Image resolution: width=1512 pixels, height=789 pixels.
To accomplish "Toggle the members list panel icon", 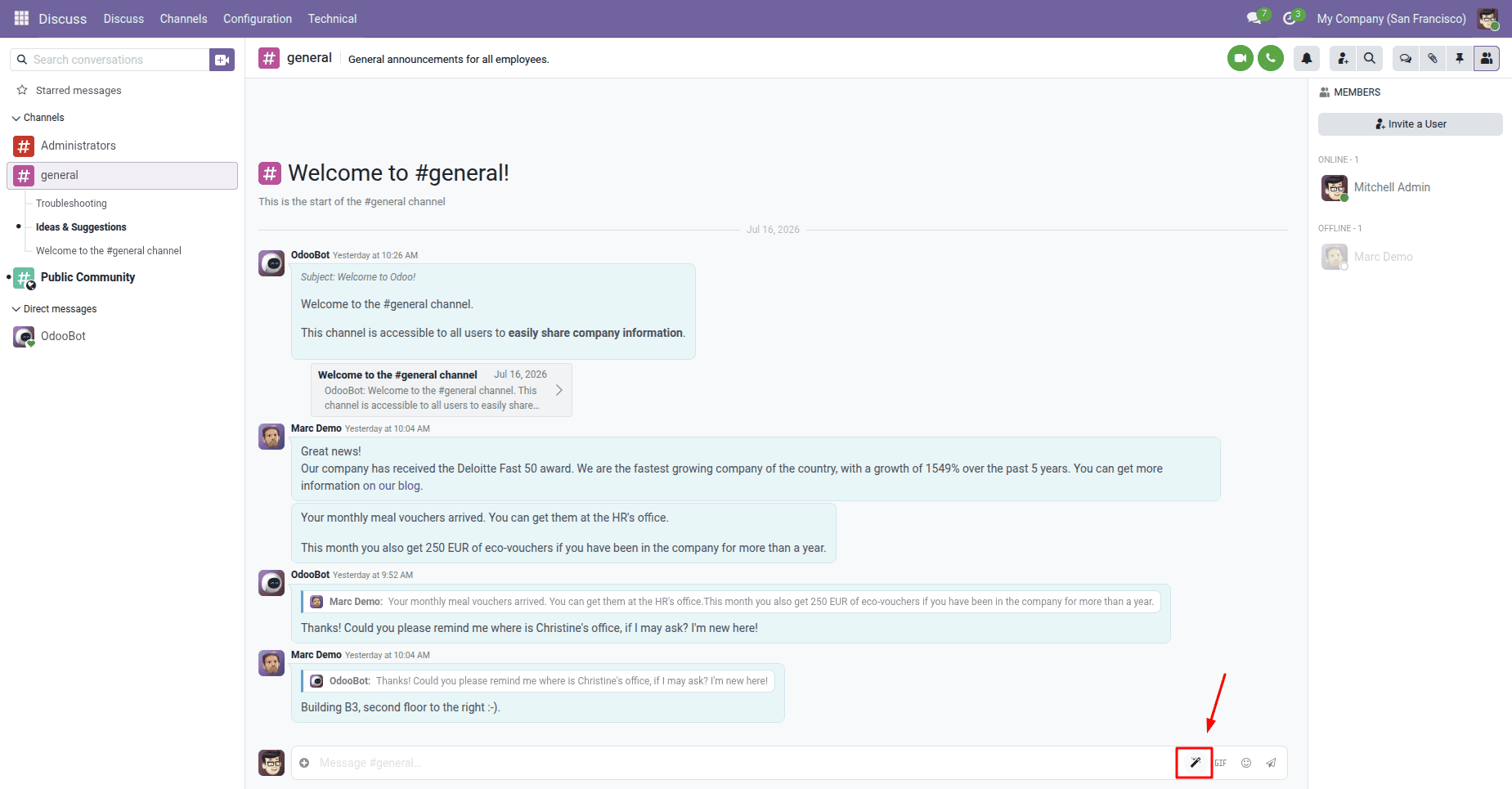I will pos(1487,58).
